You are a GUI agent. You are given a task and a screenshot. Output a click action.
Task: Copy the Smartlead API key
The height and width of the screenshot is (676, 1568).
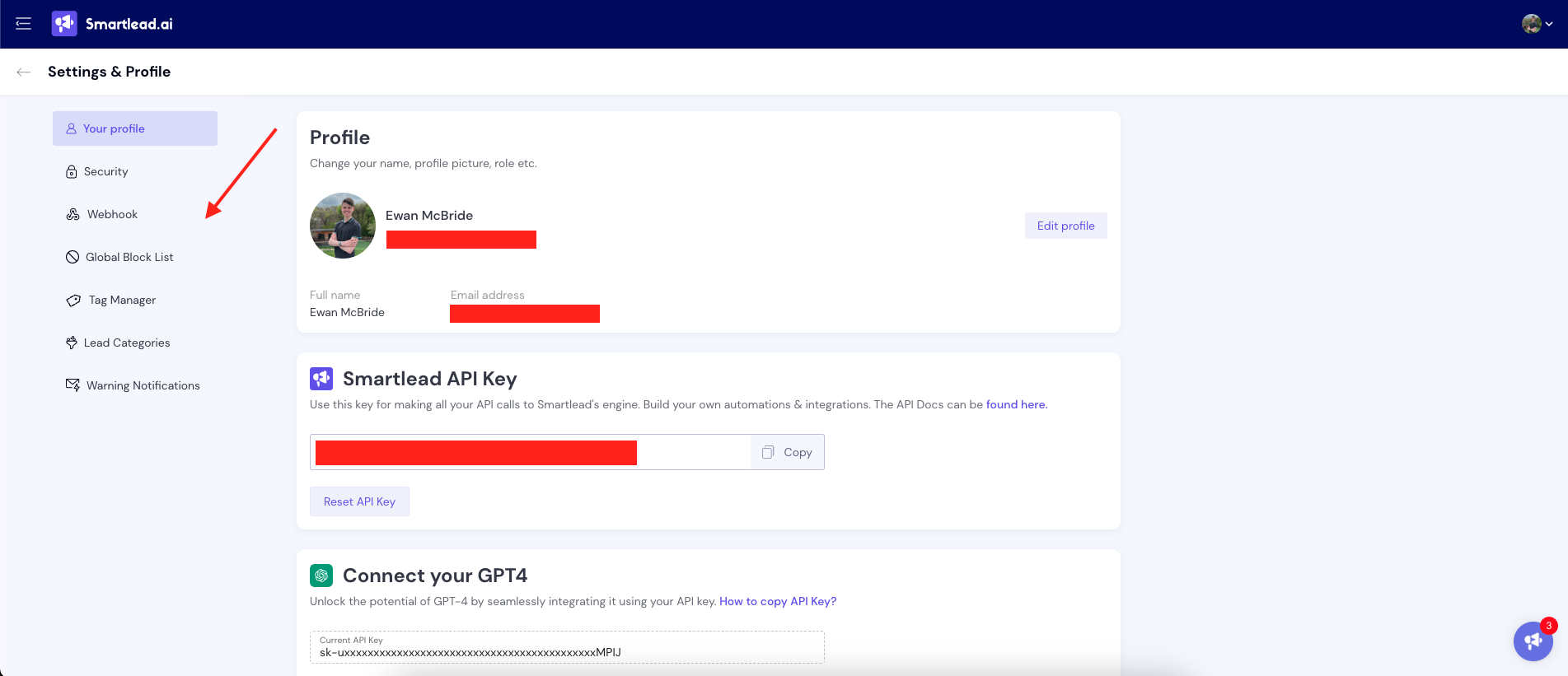[788, 452]
